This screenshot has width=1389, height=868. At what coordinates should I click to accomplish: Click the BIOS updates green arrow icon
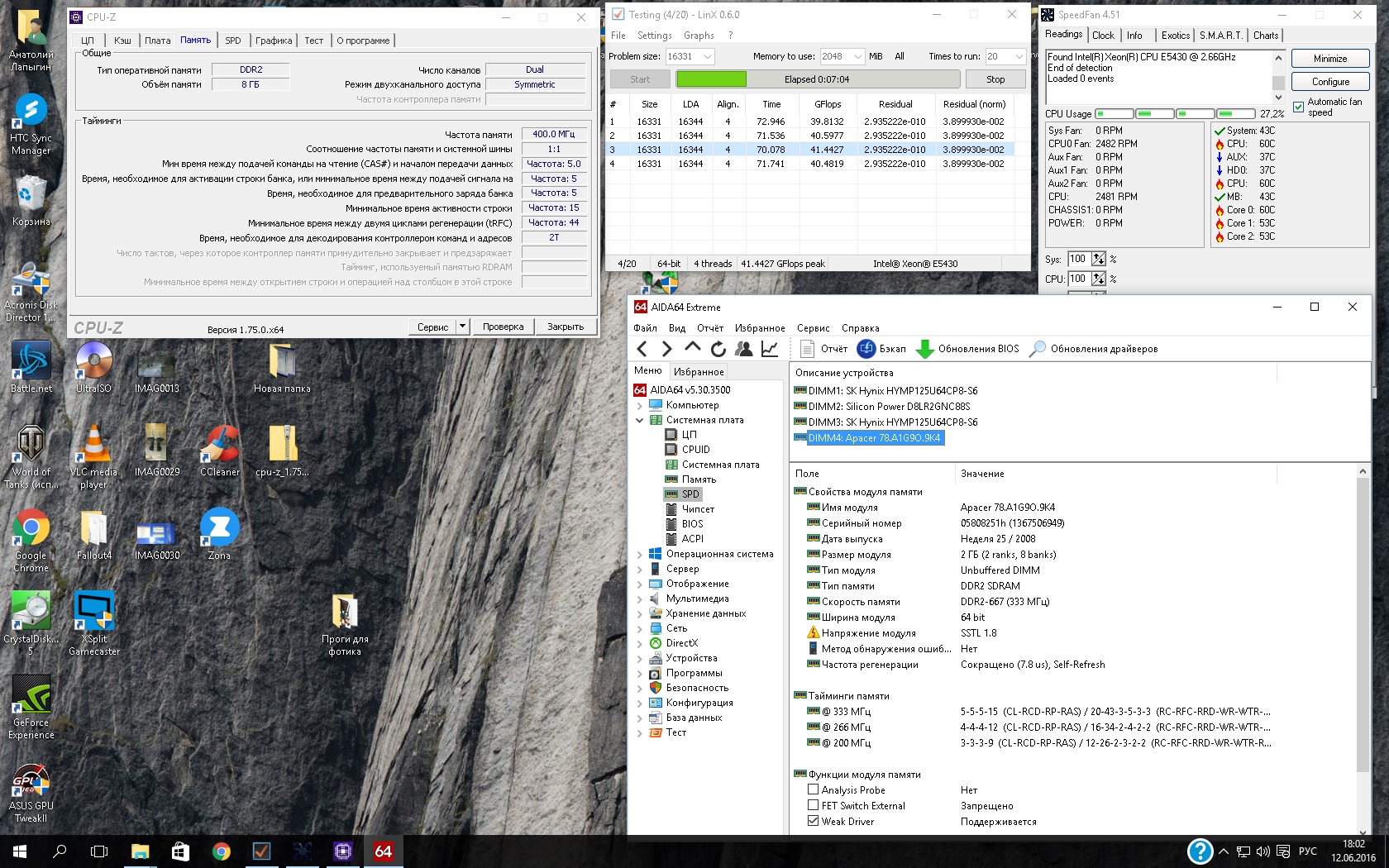[924, 349]
